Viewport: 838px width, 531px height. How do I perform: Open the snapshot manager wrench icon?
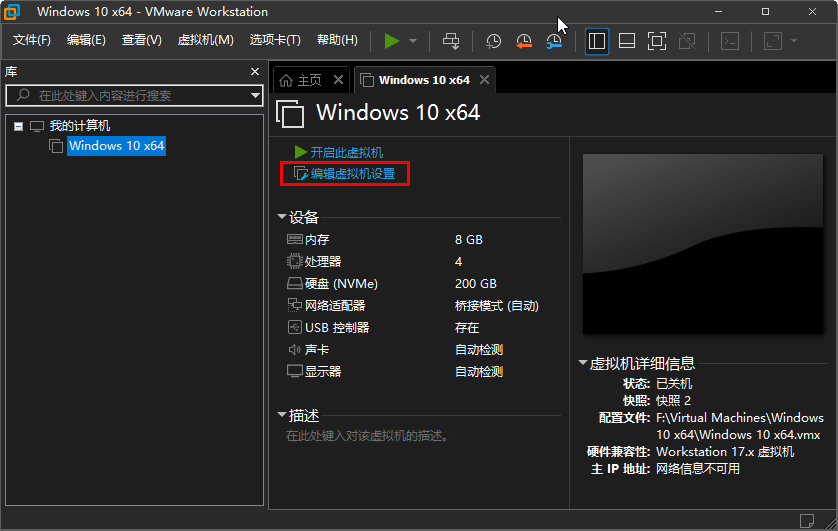coord(554,41)
